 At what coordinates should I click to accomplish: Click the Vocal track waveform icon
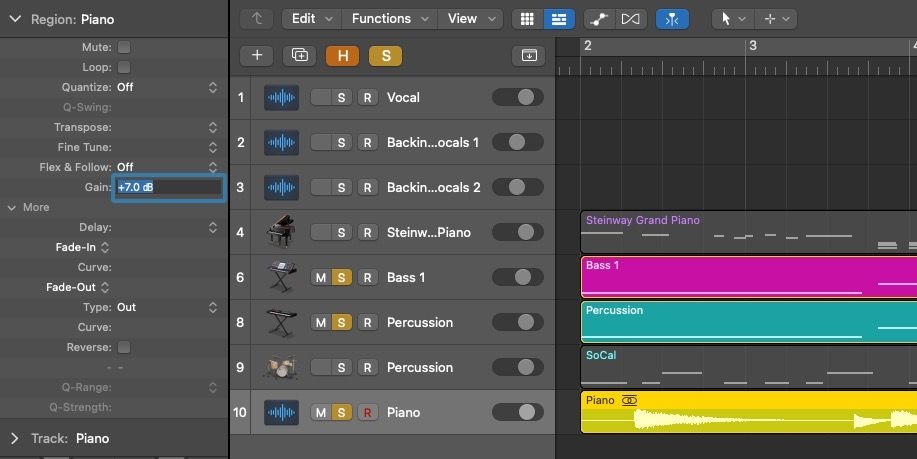click(x=281, y=97)
